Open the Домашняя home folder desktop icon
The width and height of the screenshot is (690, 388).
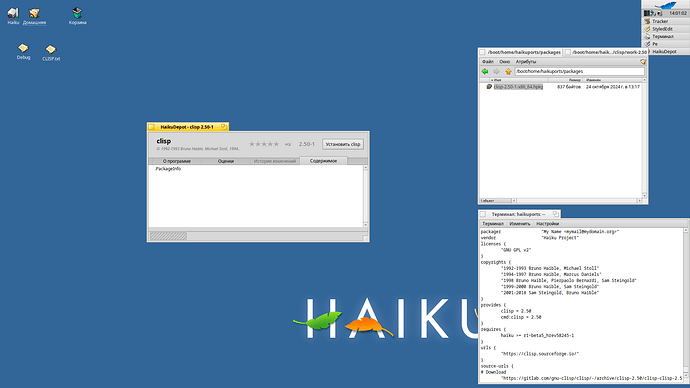point(34,16)
